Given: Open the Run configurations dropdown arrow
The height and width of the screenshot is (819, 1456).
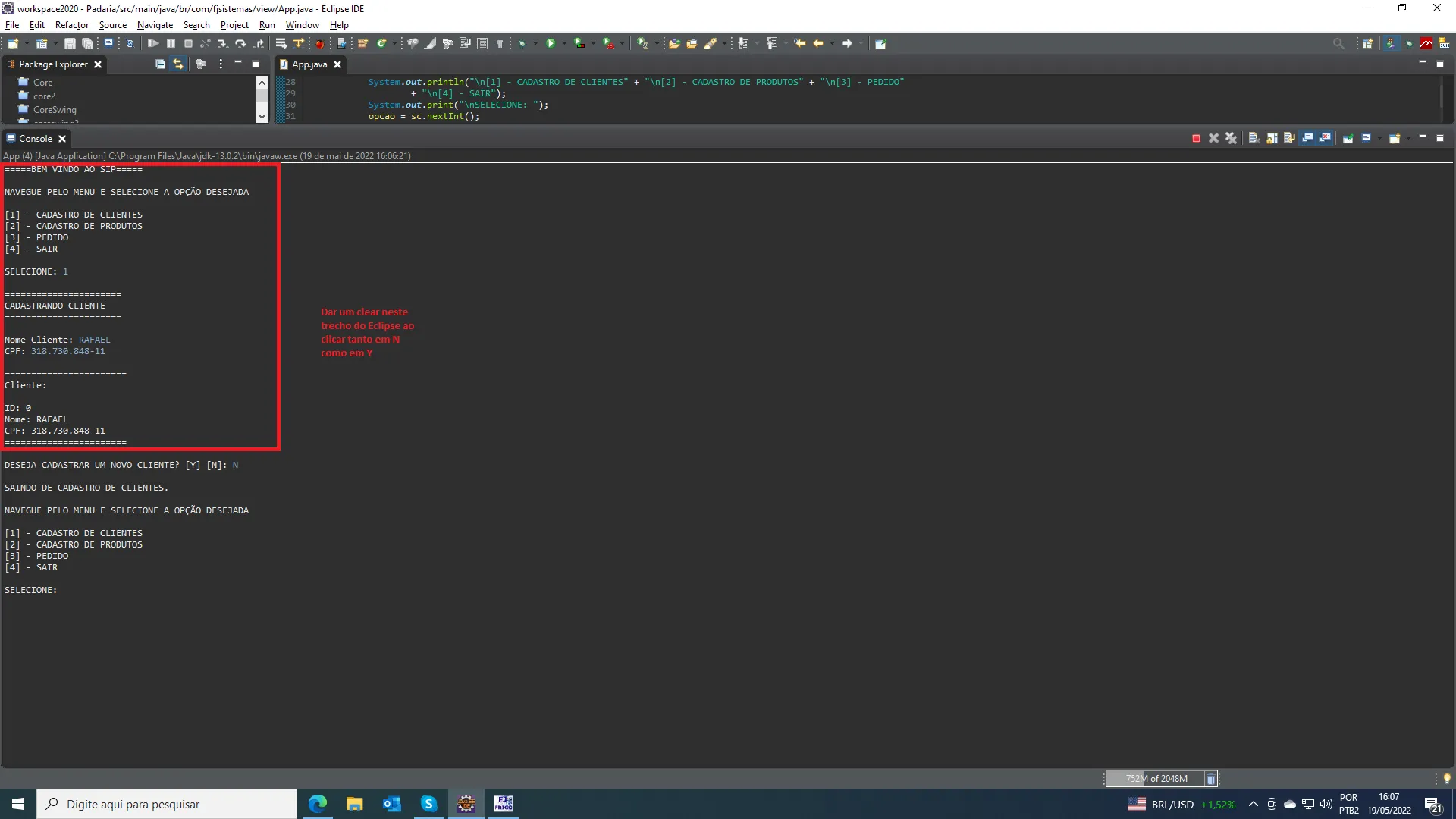Looking at the screenshot, I should point(564,43).
